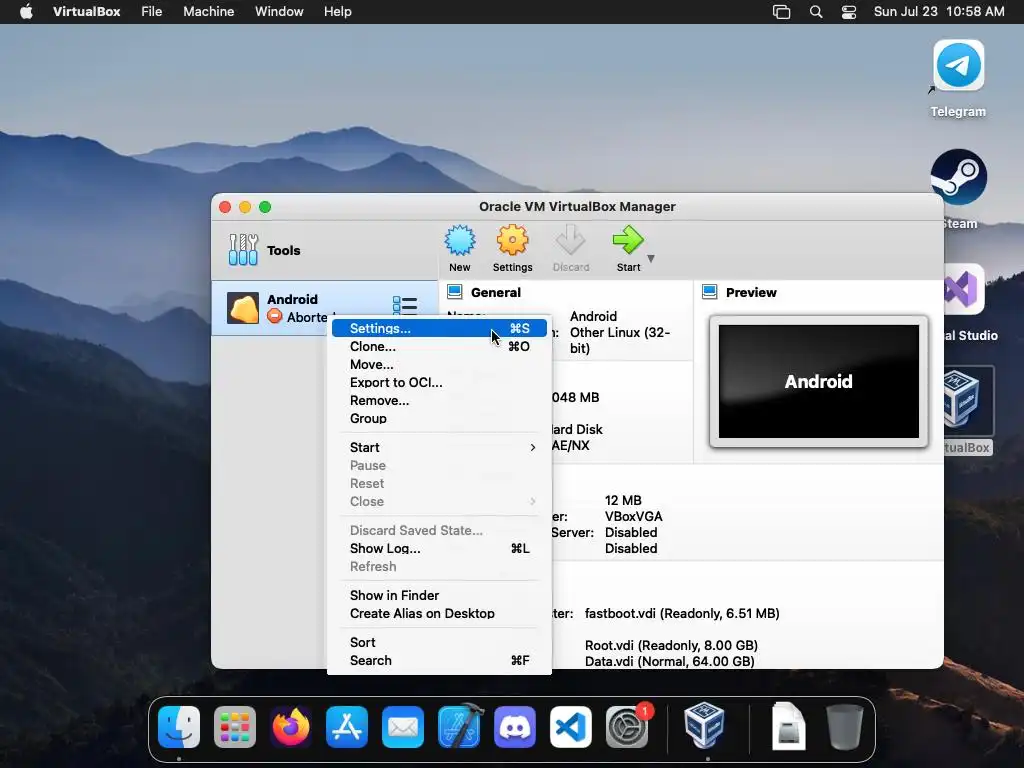The width and height of the screenshot is (1024, 768).
Task: Open the Apple menu
Action: point(26,12)
